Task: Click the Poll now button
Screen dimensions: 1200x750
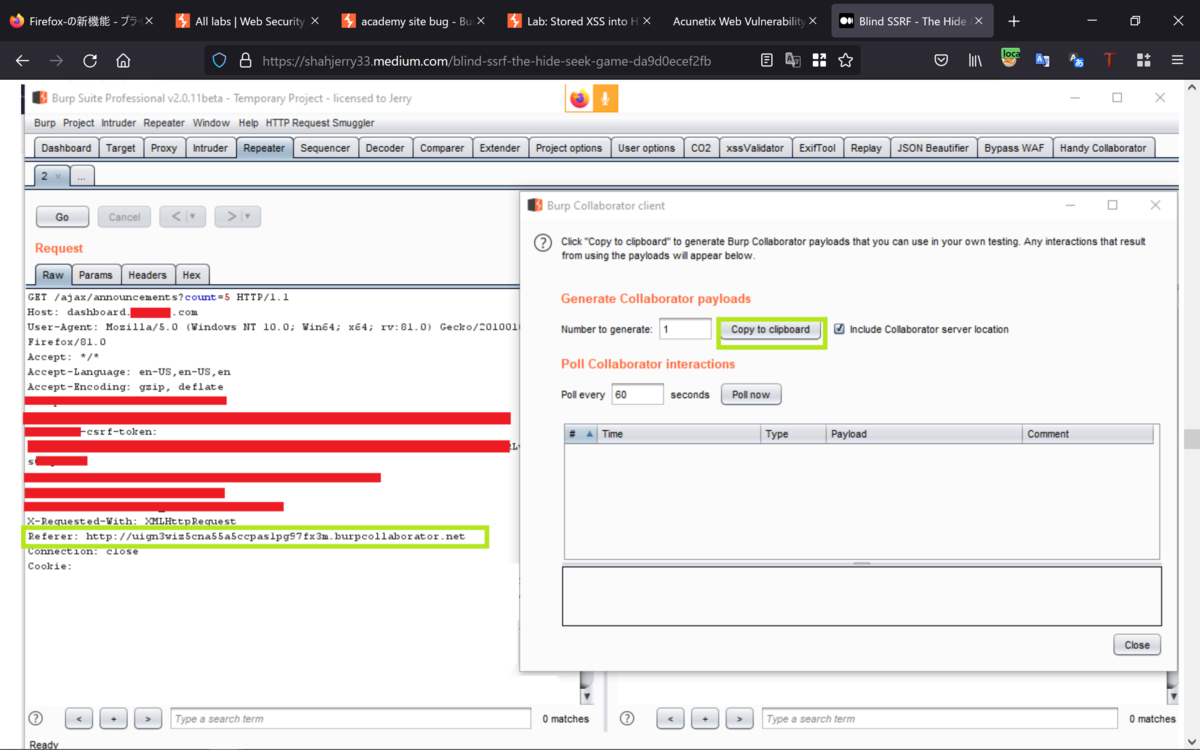Action: click(751, 395)
